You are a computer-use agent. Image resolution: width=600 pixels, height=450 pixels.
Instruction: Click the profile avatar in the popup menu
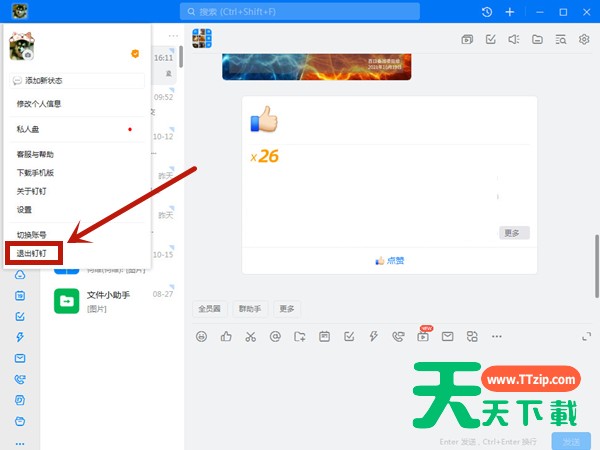(x=22, y=47)
